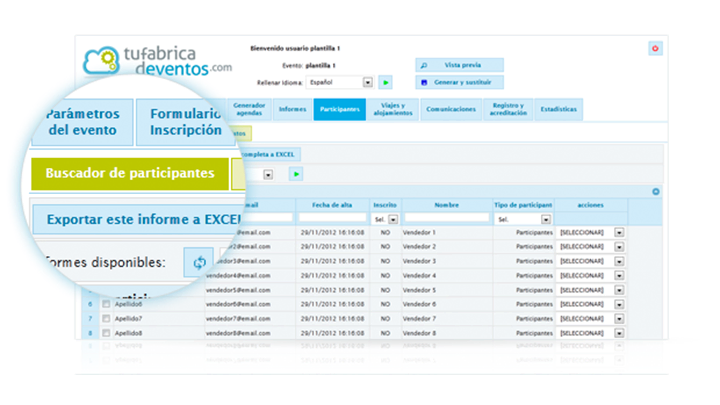Click magnifier icon on Vista previa
The image size is (720, 405).
point(424,65)
